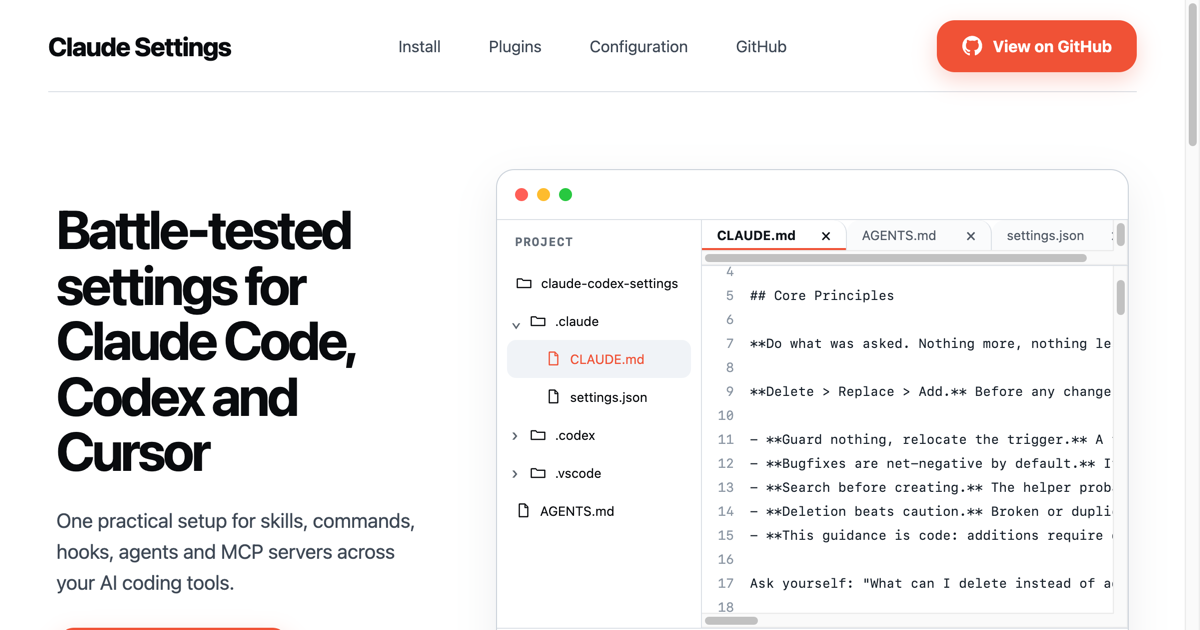Click the yellow minimize dot of mock window
The height and width of the screenshot is (630, 1200).
click(x=543, y=195)
